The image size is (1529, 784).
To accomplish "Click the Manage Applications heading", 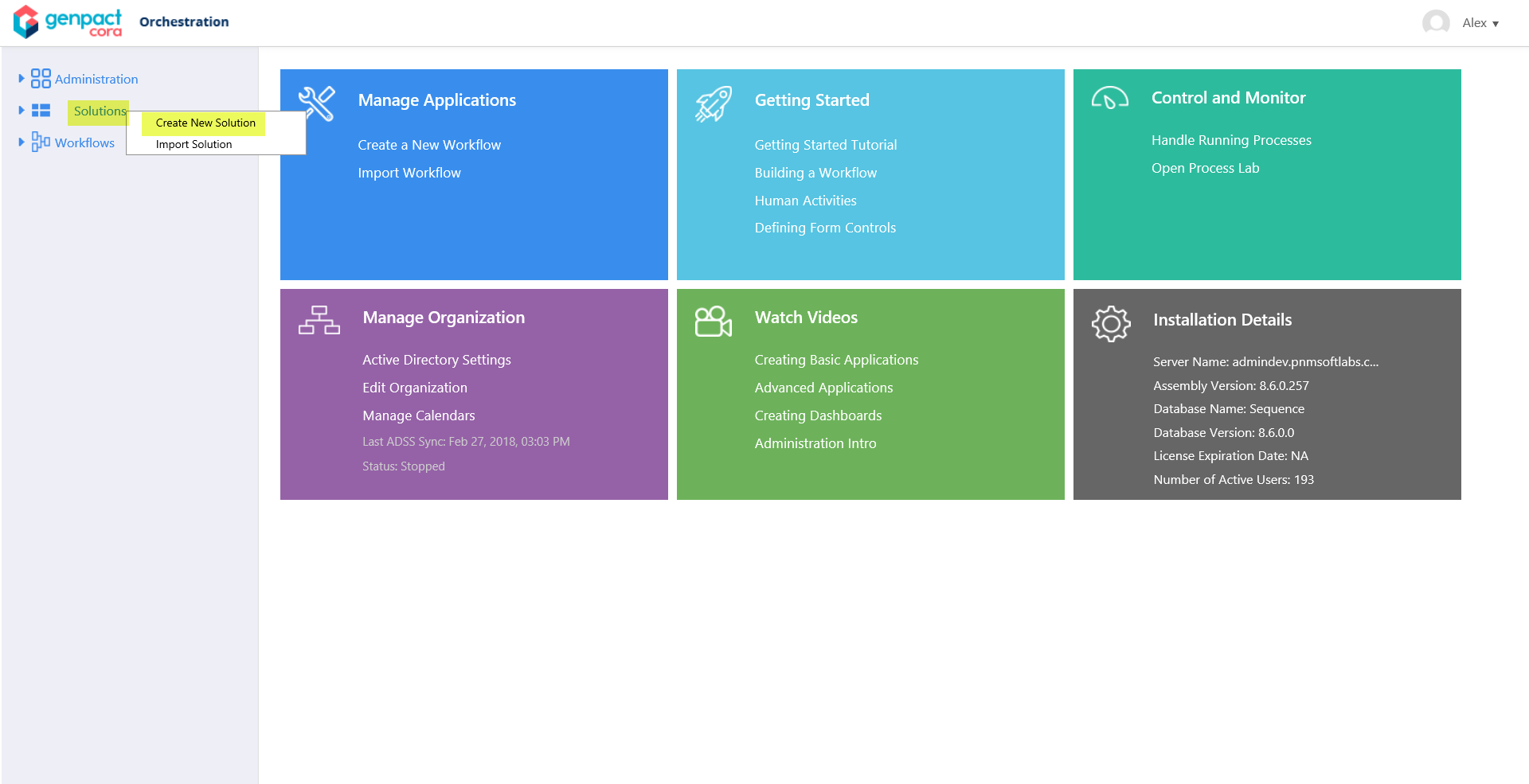I will 437,100.
